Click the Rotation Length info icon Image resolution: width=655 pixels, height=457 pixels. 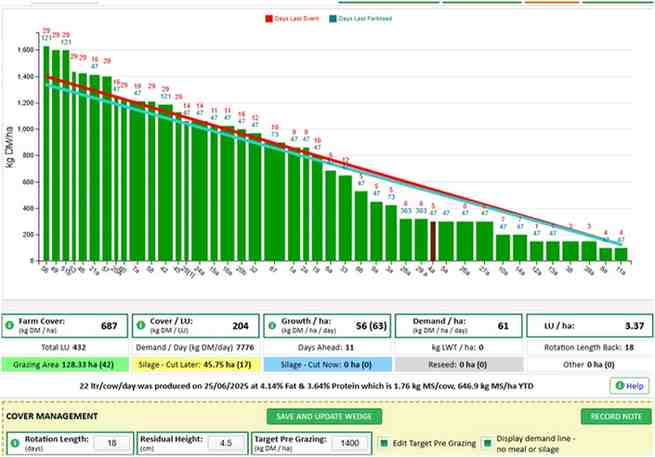pyautogui.click(x=15, y=443)
